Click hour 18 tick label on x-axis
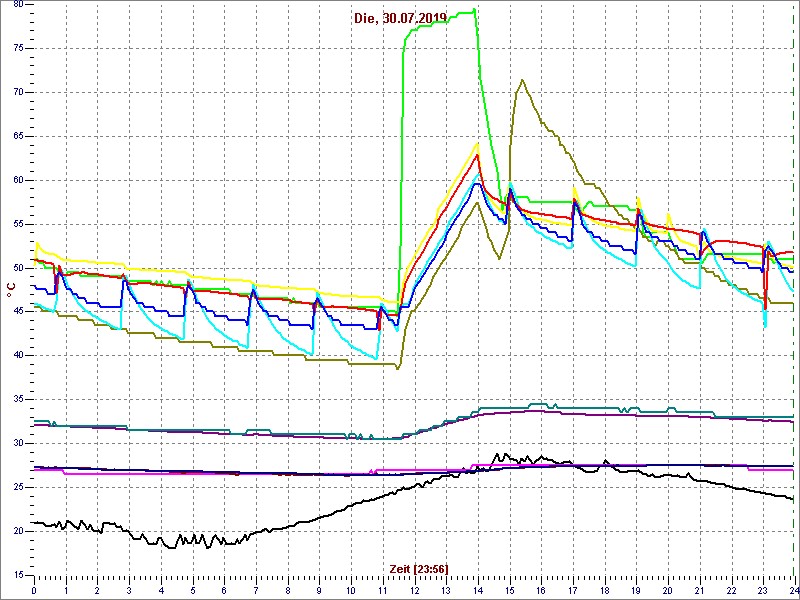The width and height of the screenshot is (800, 600). click(604, 591)
